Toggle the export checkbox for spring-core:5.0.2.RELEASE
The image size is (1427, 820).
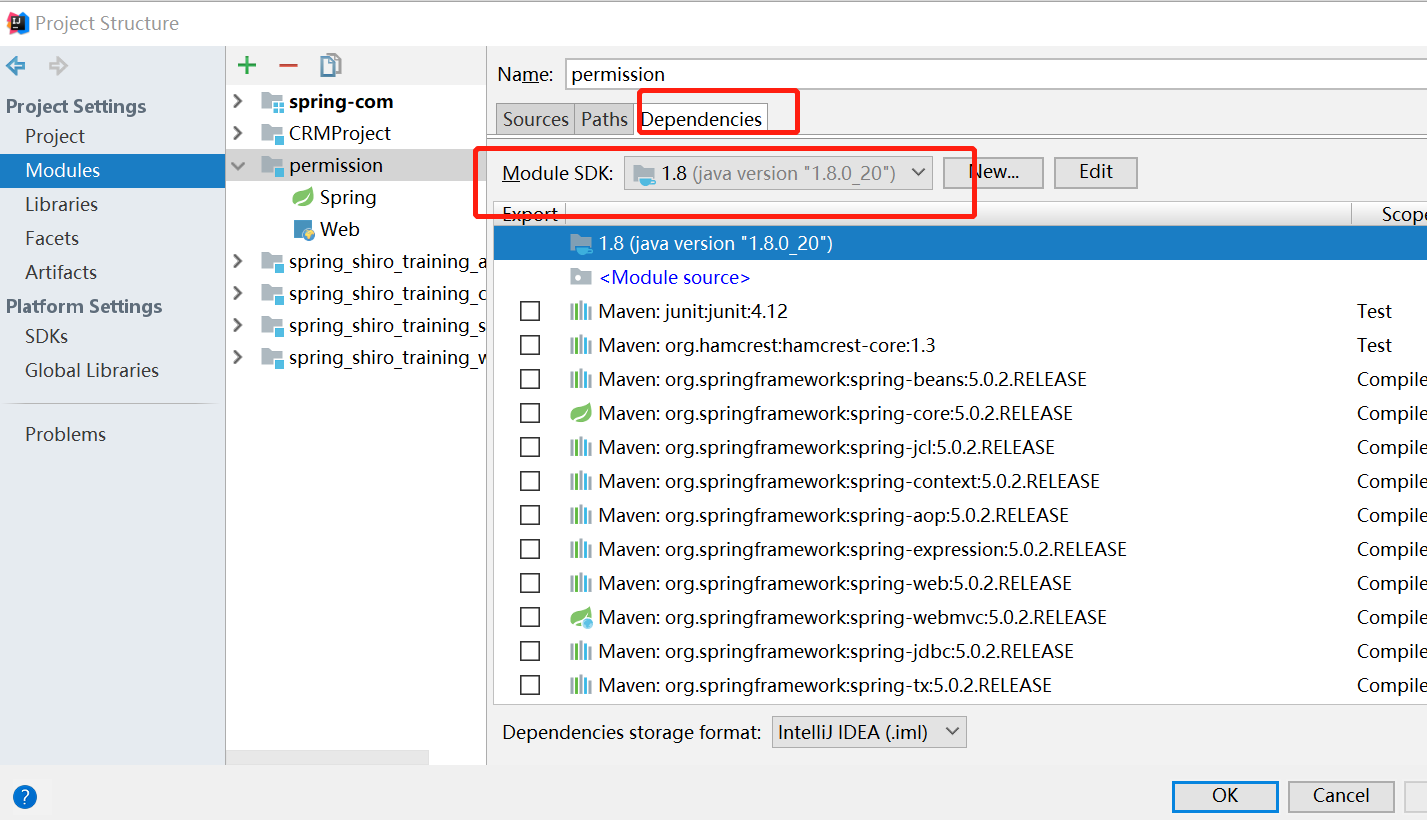(x=530, y=413)
